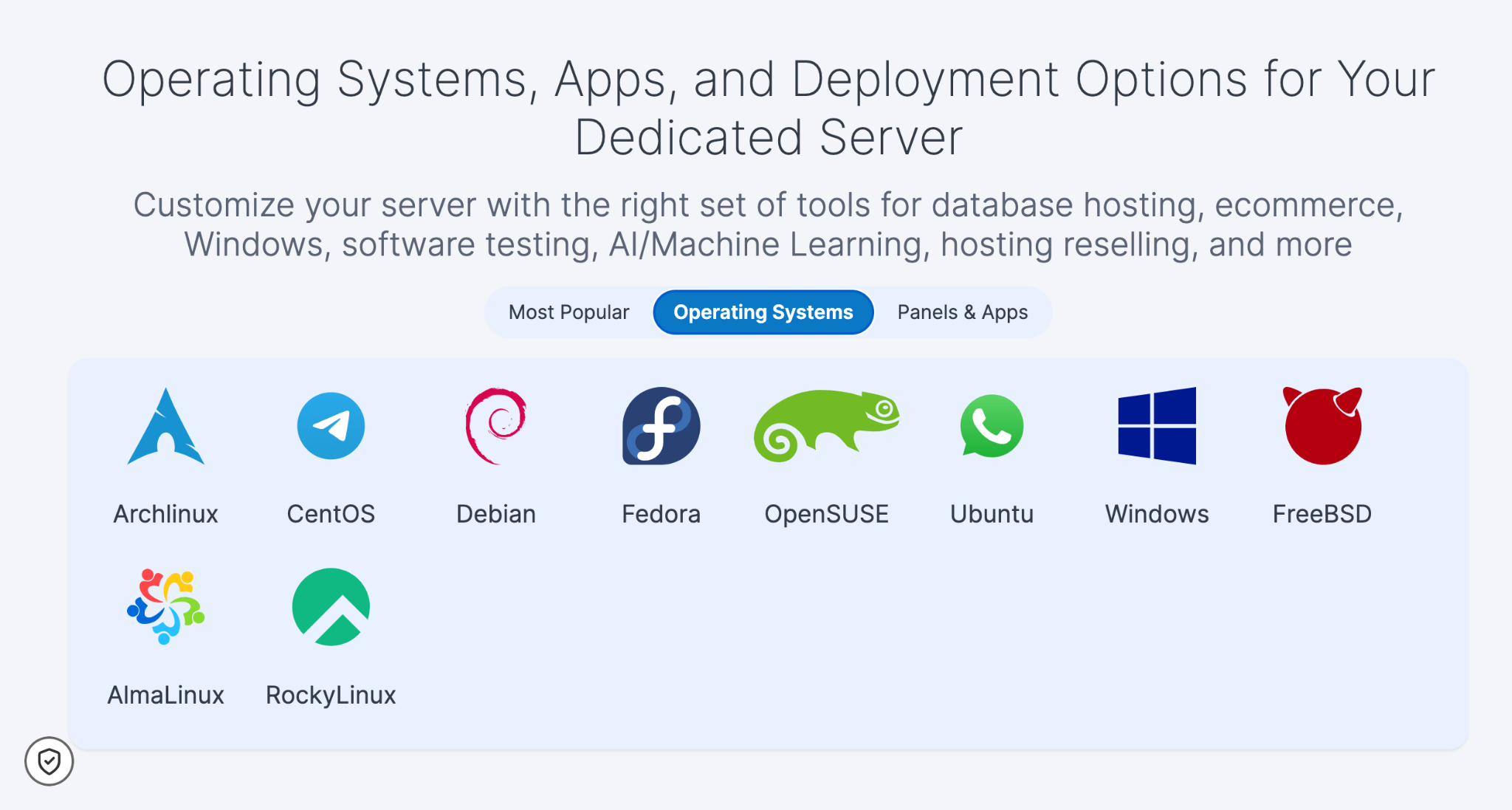Click the "OpenSUSE" label text
1512x810 pixels.
(826, 514)
